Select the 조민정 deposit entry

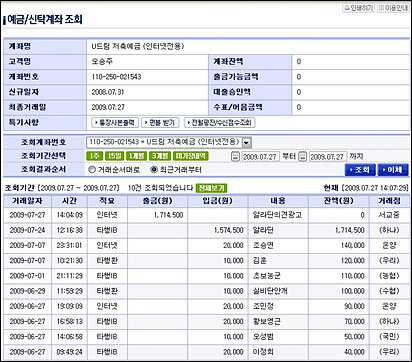tap(263, 306)
